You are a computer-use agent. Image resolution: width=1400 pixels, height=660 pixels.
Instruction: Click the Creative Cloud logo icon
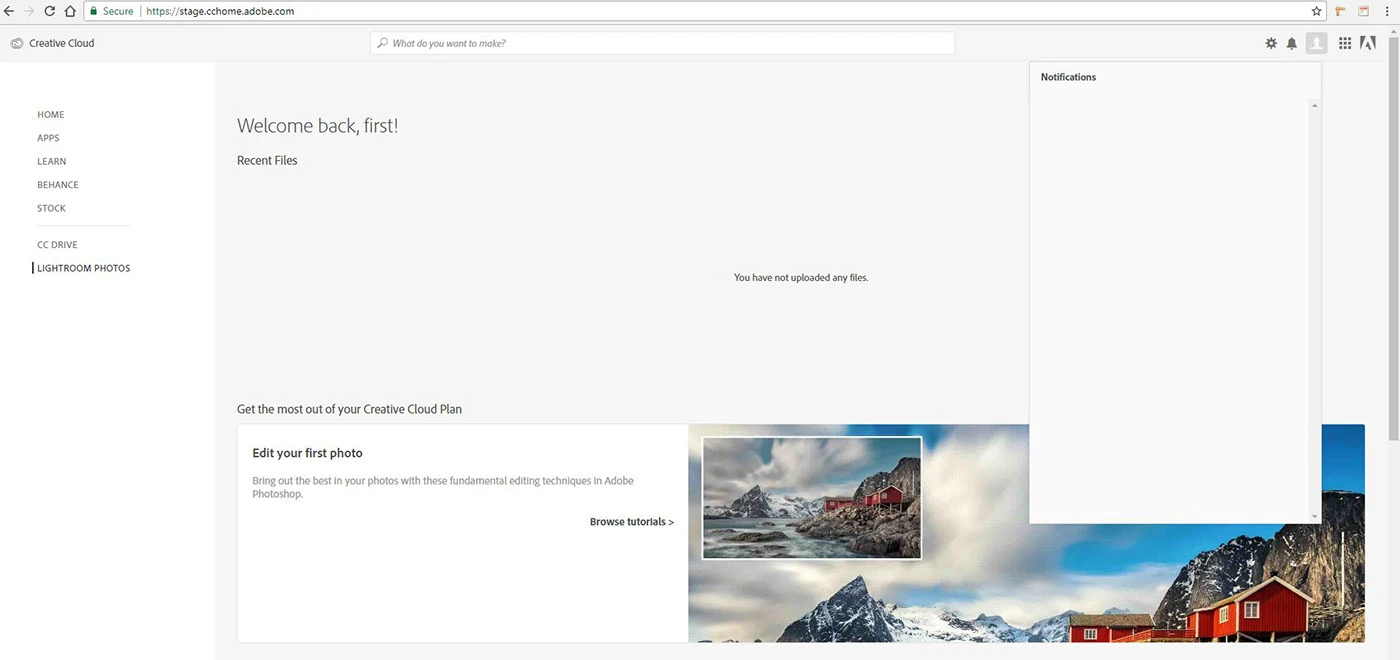point(17,43)
